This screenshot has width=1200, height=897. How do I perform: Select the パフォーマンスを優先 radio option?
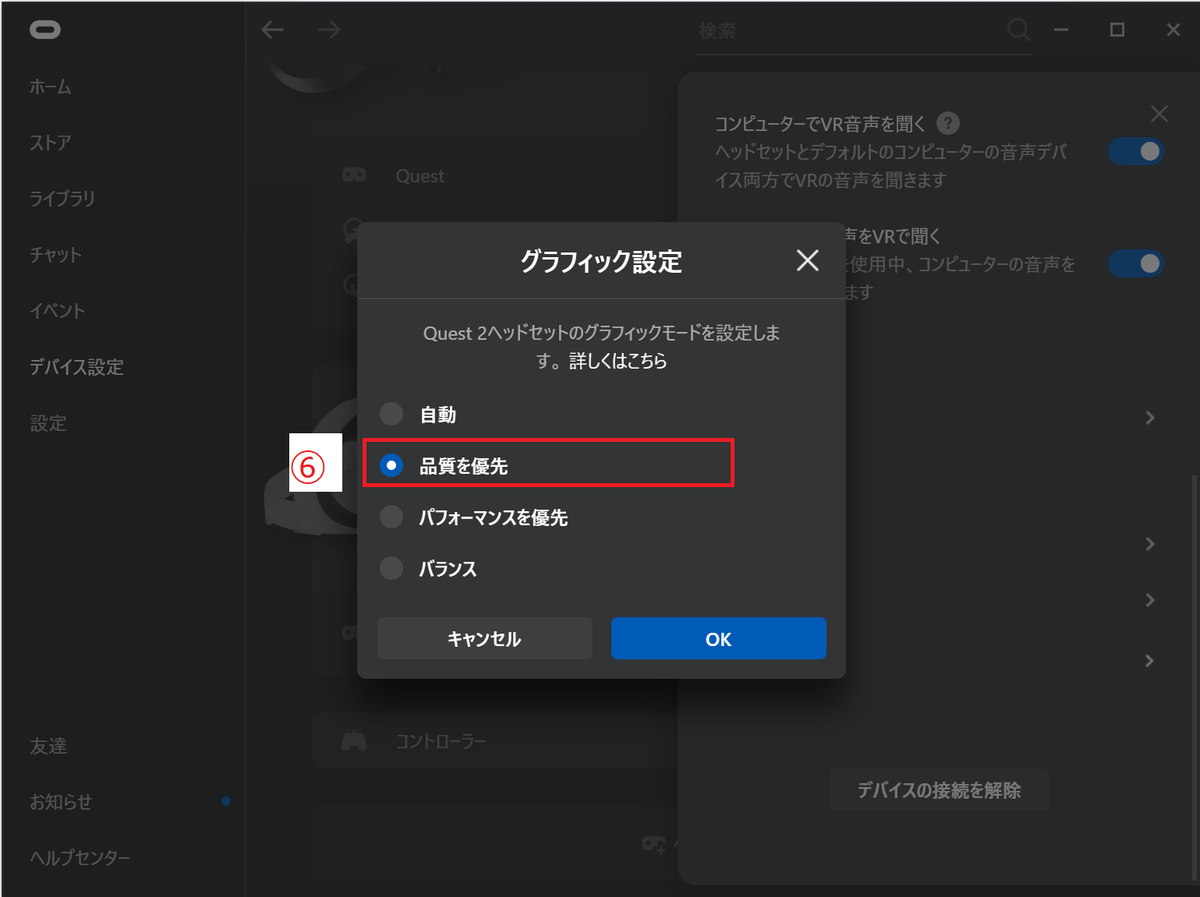391,517
